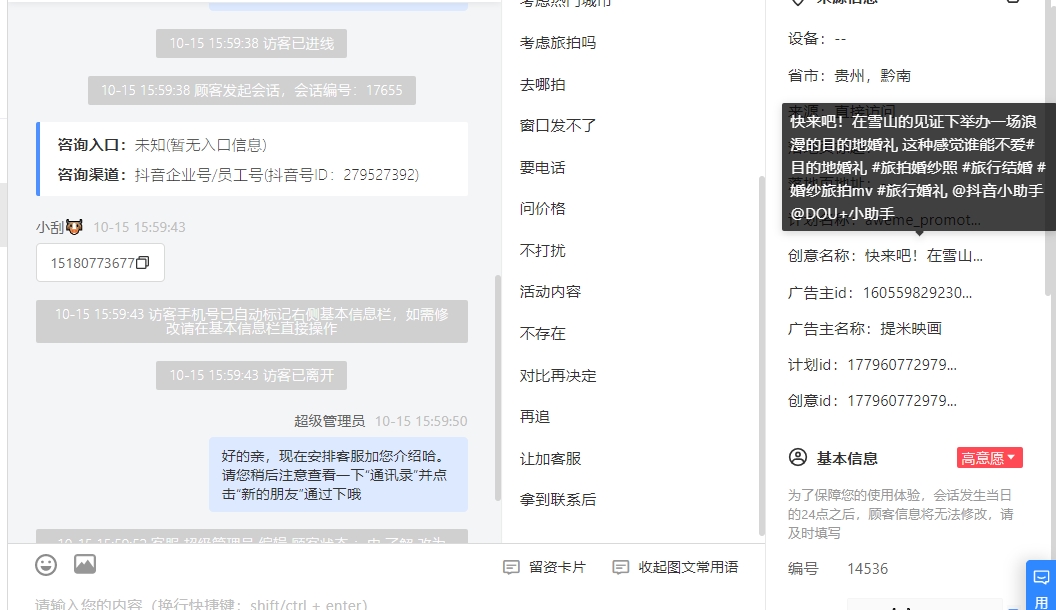Click the message input field
Viewport: 1056px width, 610px height.
(x=386, y=603)
